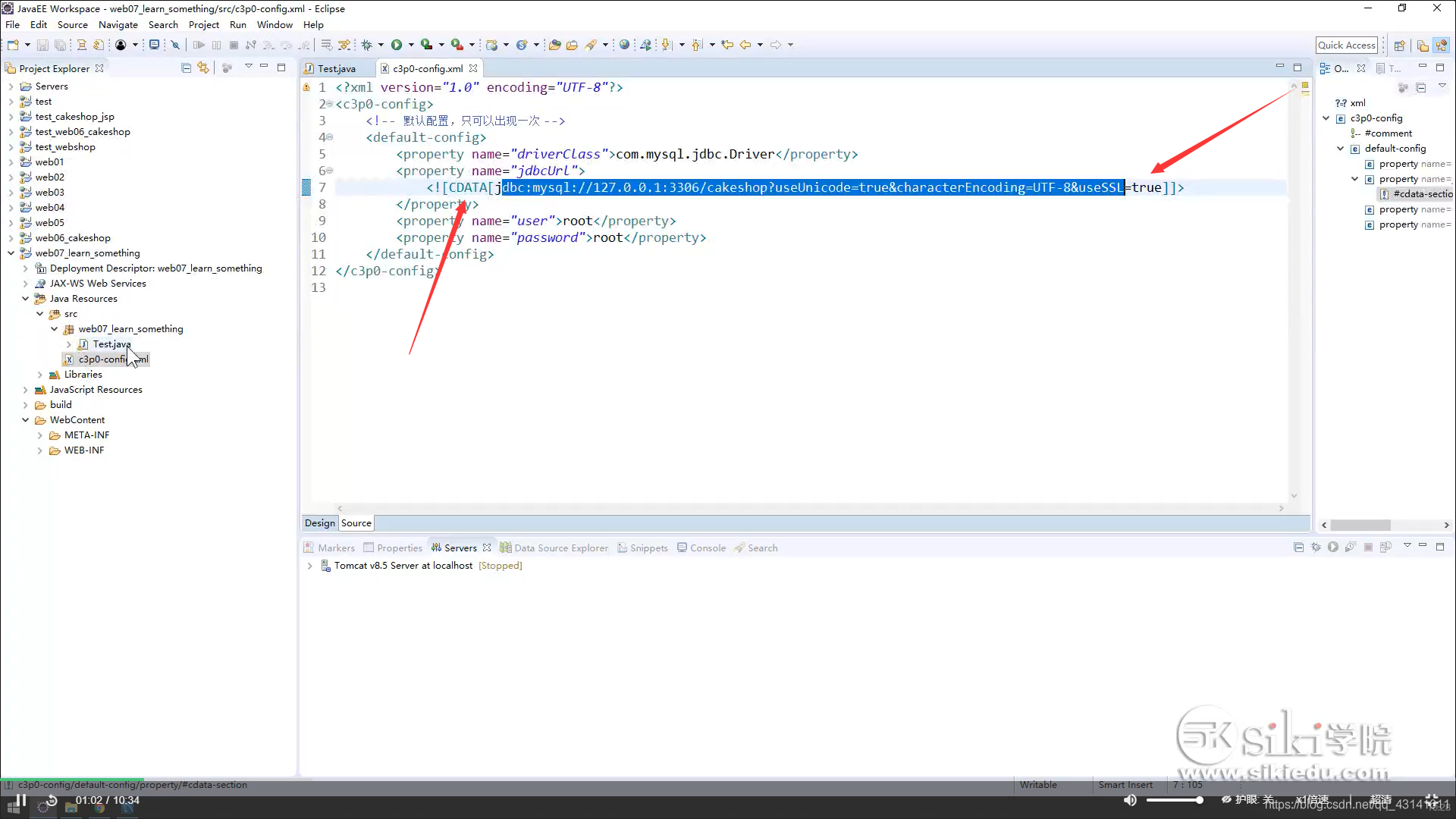
Task: Collapse the web07_learn_something project
Action: (x=11, y=253)
